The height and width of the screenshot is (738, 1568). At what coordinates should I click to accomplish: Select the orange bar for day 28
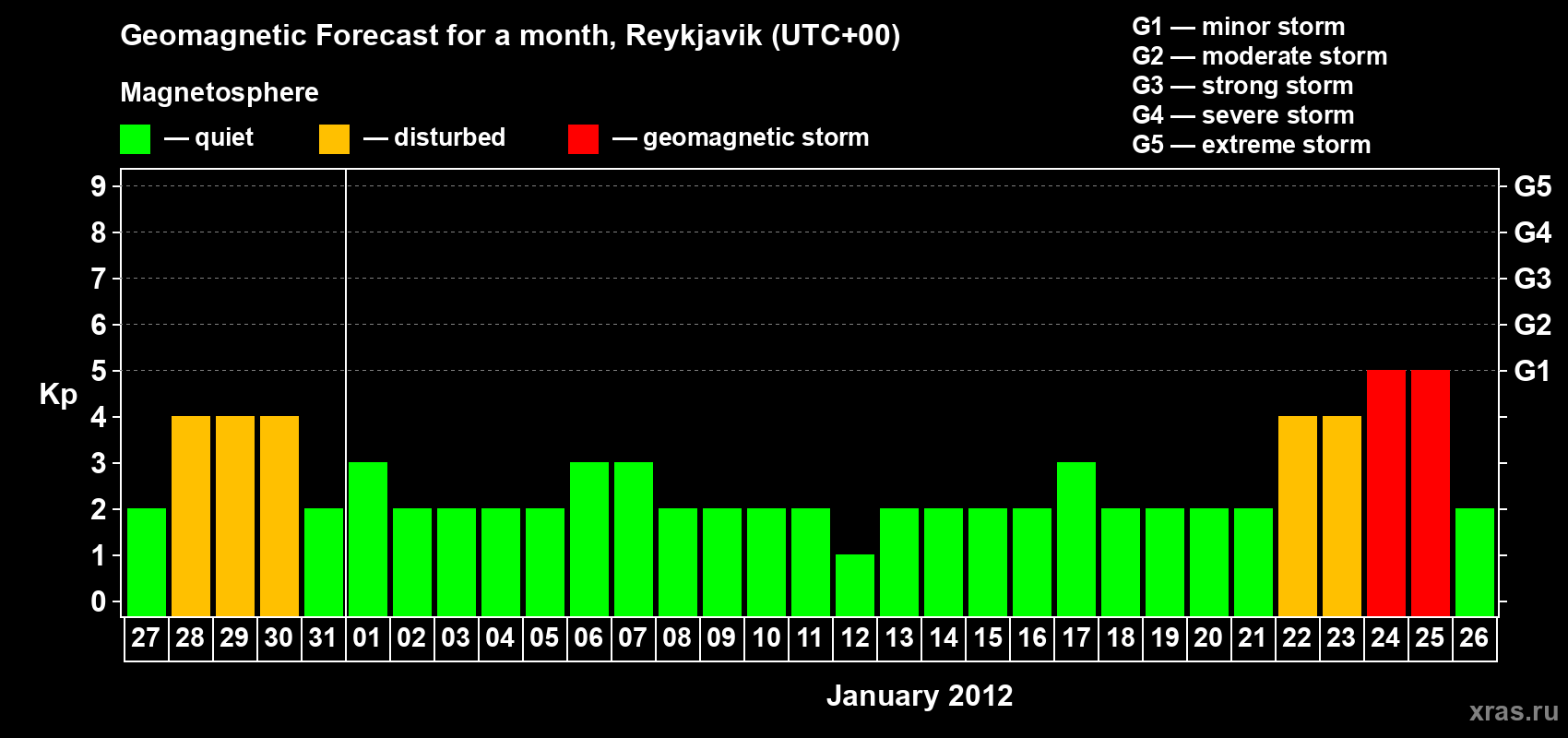tap(191, 516)
